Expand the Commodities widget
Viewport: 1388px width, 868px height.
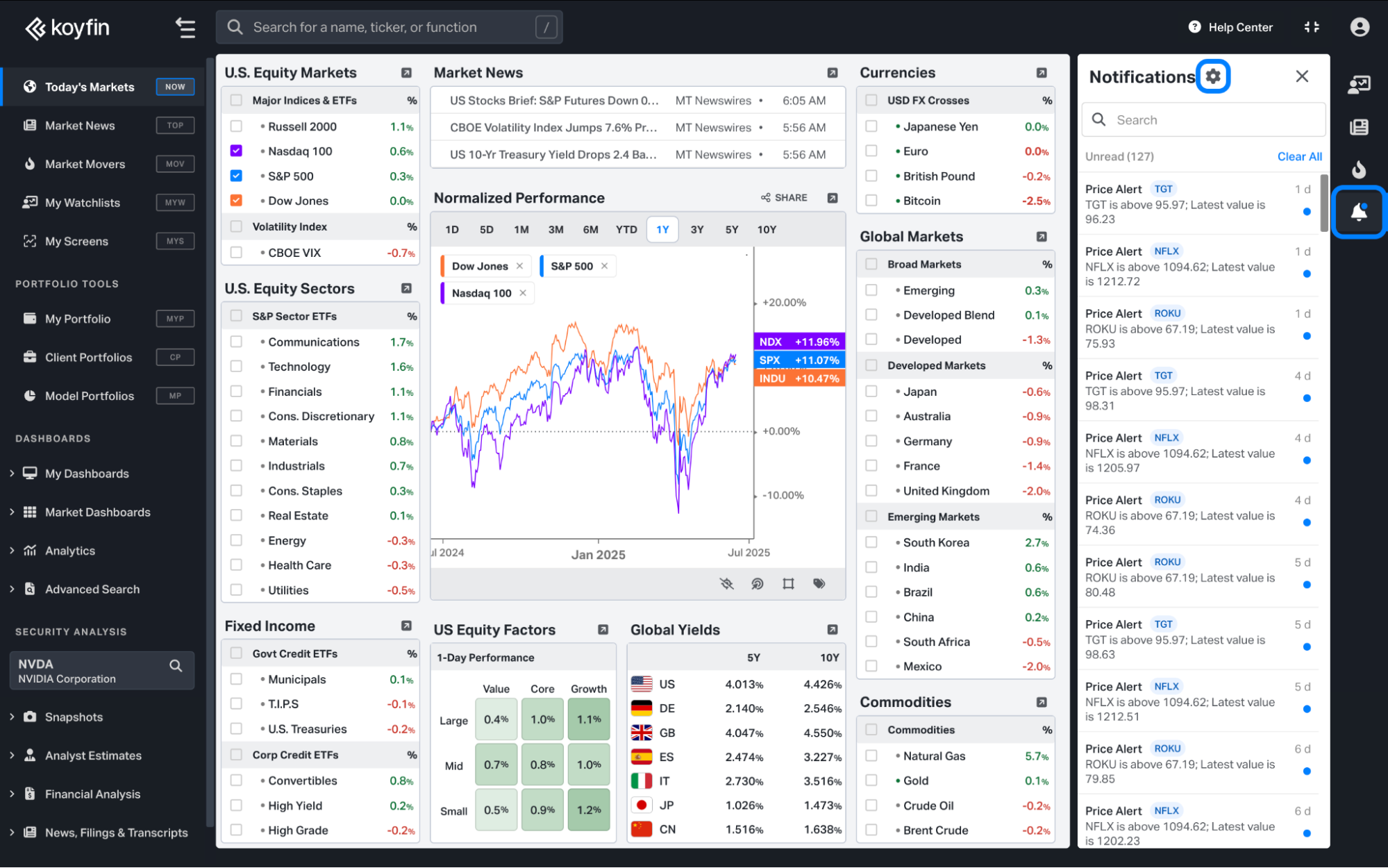click(x=1042, y=702)
